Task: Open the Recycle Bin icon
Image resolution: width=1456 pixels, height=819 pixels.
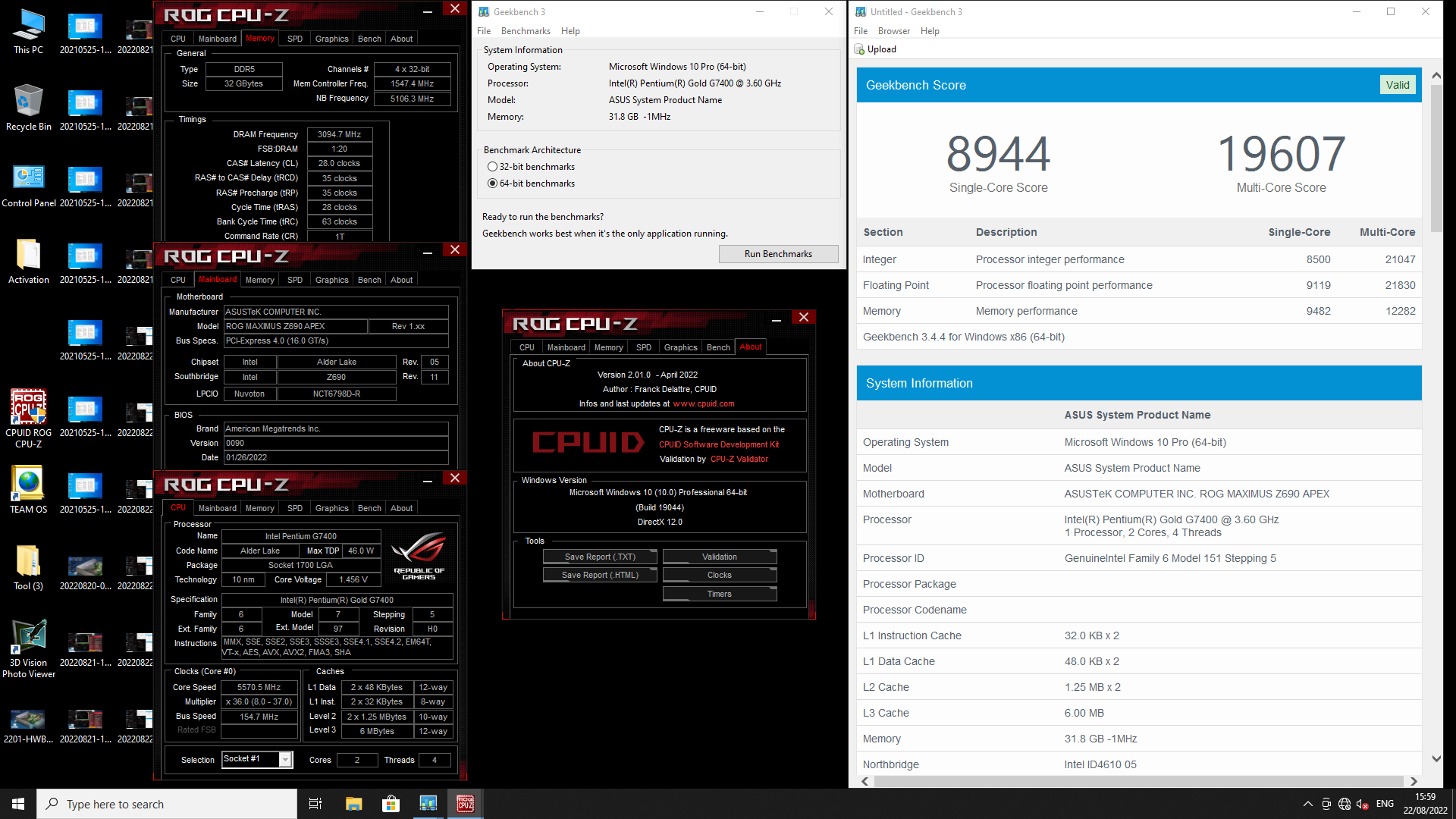Action: (x=28, y=108)
